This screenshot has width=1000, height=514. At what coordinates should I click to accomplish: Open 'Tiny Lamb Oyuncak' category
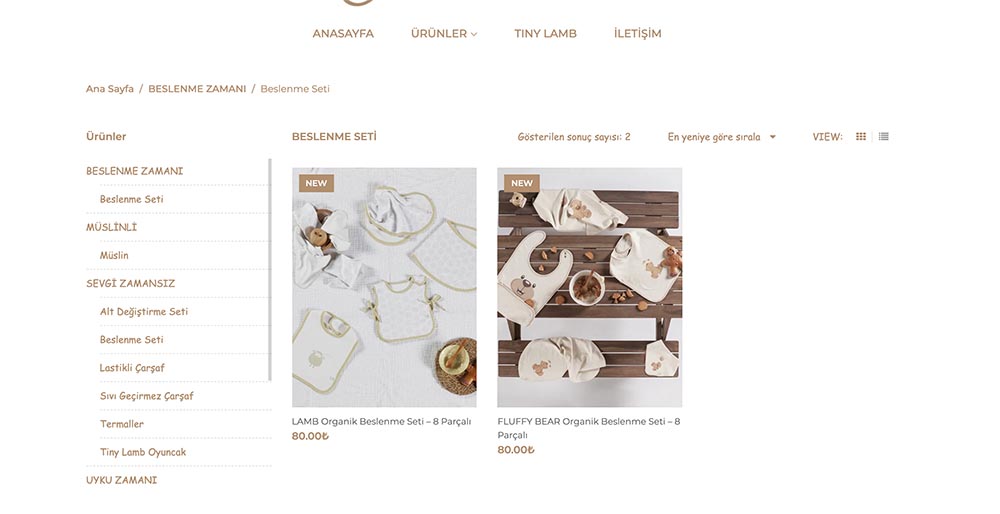143,452
